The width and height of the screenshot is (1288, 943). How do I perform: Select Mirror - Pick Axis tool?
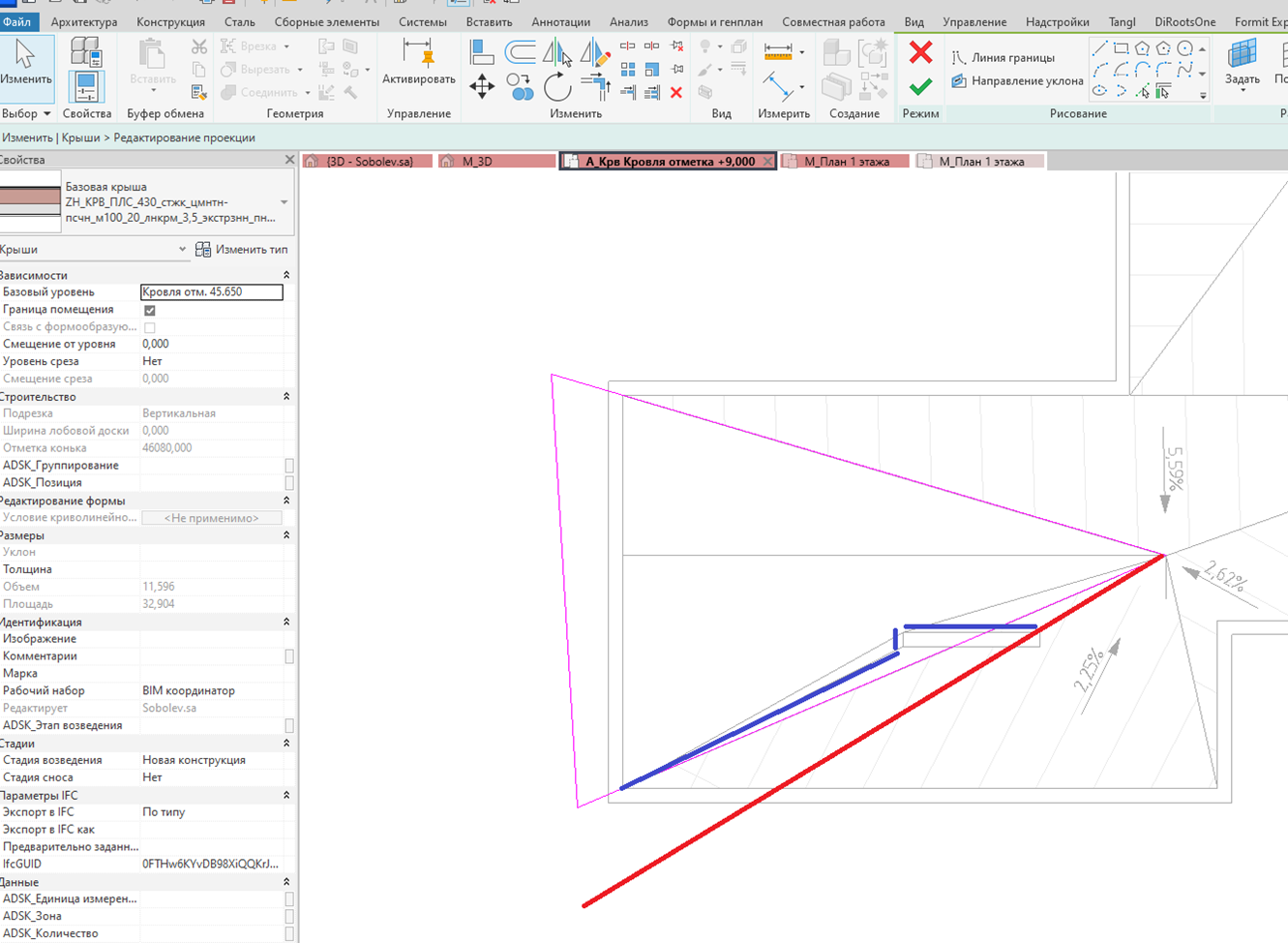pyautogui.click(x=556, y=51)
